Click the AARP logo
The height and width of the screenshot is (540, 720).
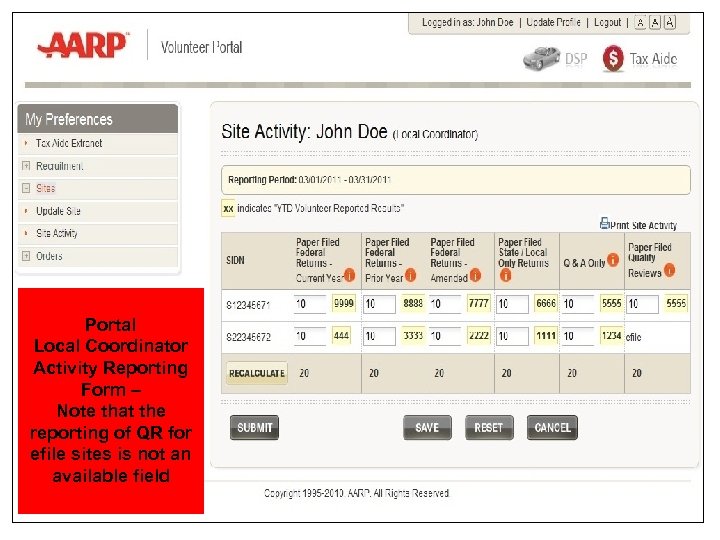pyautogui.click(x=83, y=45)
